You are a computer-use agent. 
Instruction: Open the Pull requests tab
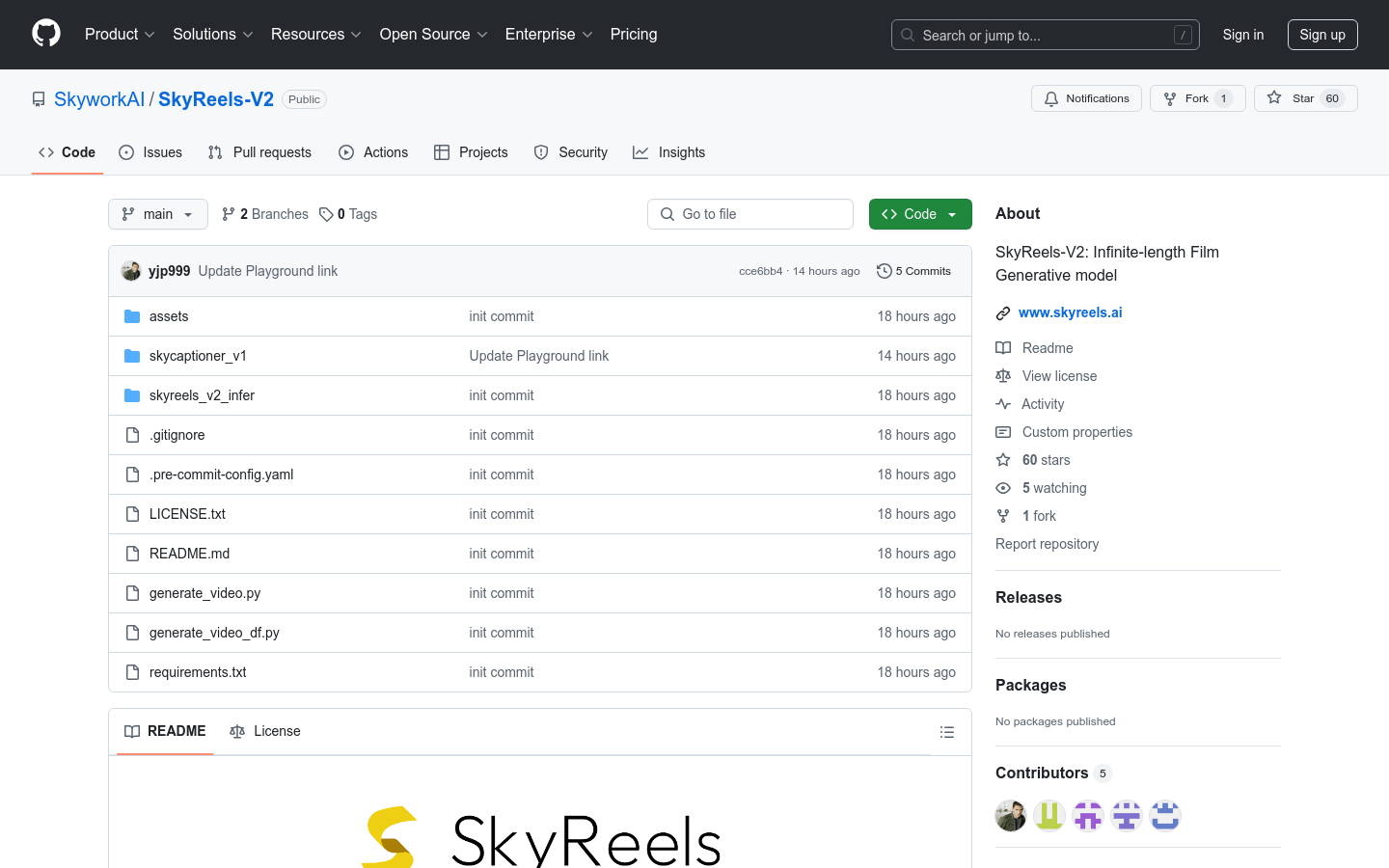point(259,152)
